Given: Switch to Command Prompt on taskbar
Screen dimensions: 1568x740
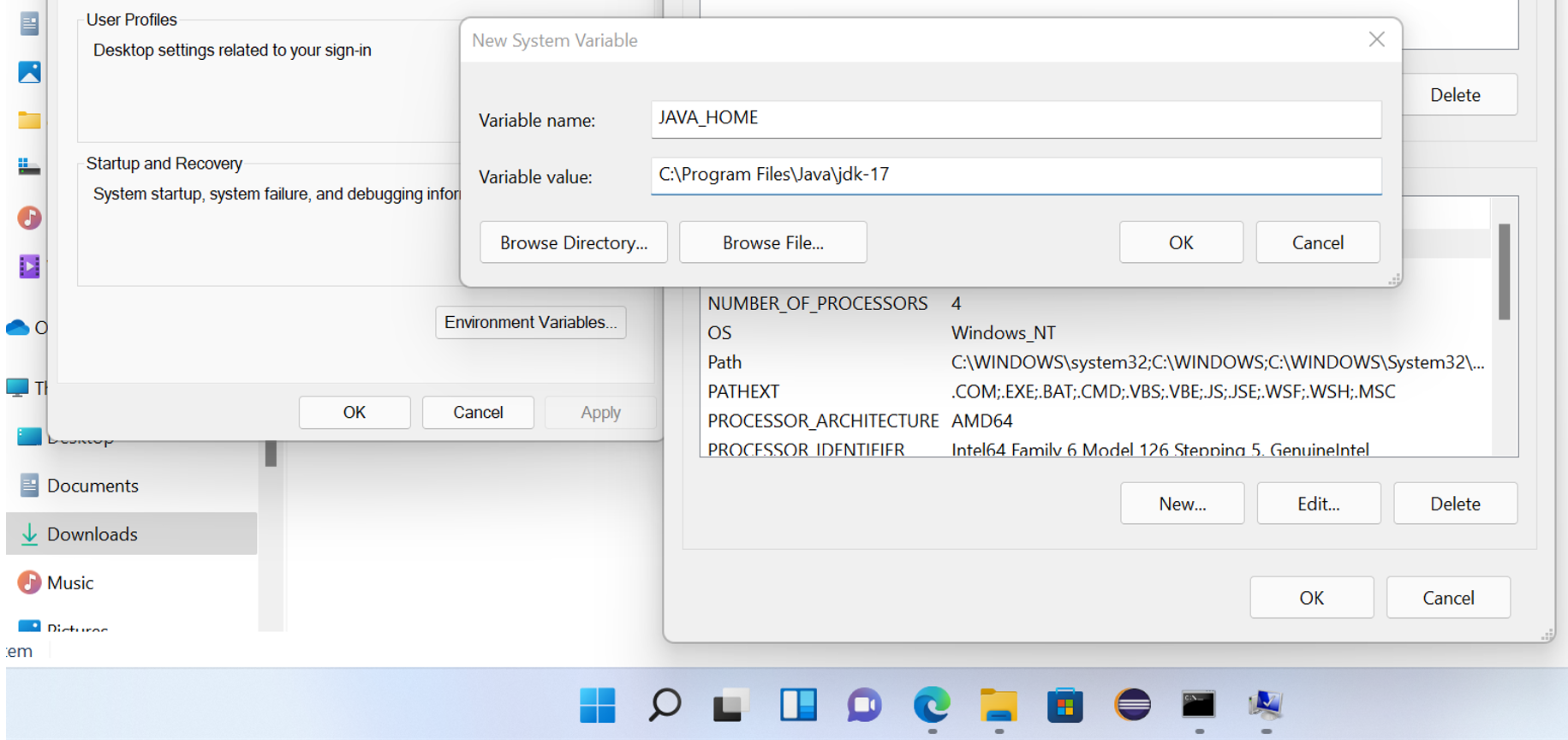Looking at the screenshot, I should click(1198, 705).
